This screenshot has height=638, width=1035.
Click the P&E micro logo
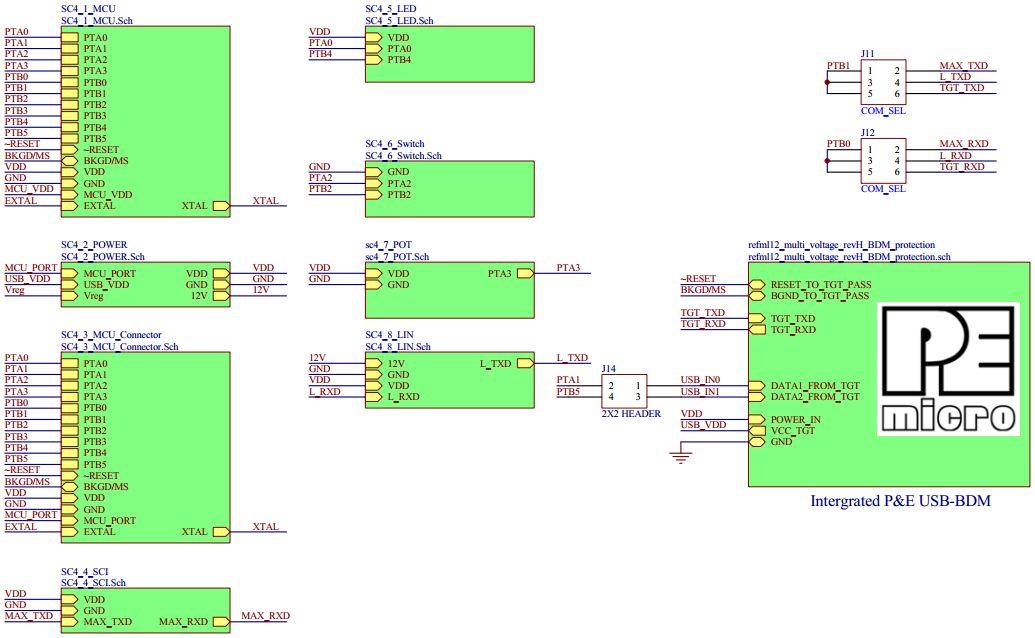[x=948, y=369]
